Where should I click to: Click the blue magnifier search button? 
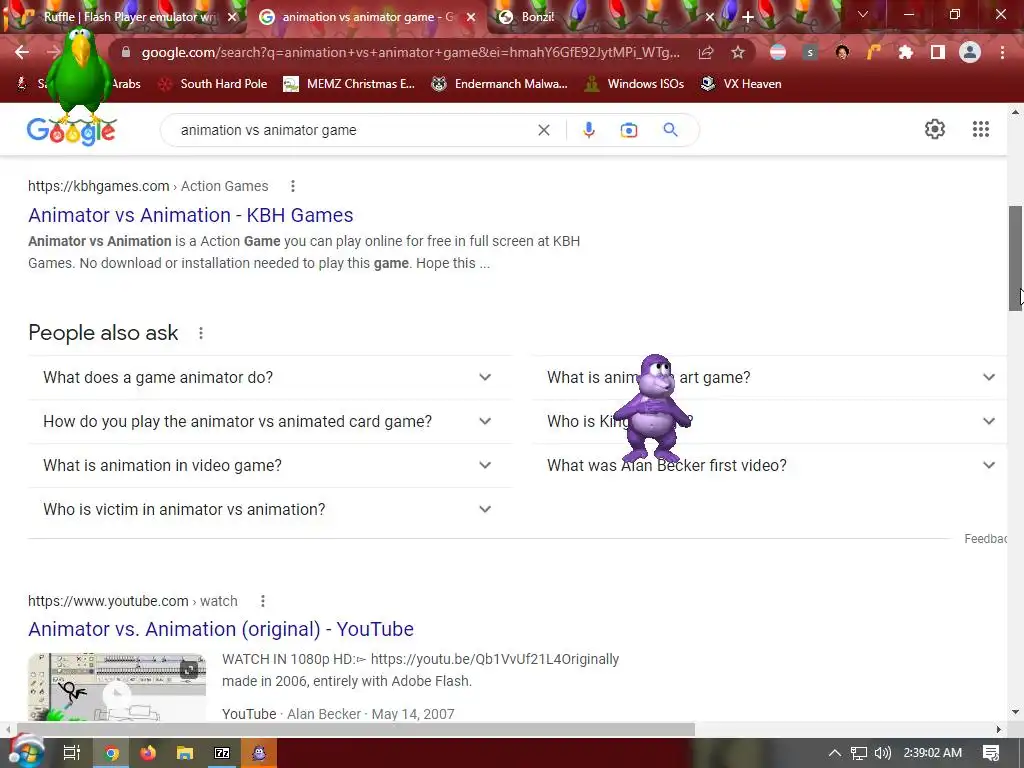[x=671, y=130]
